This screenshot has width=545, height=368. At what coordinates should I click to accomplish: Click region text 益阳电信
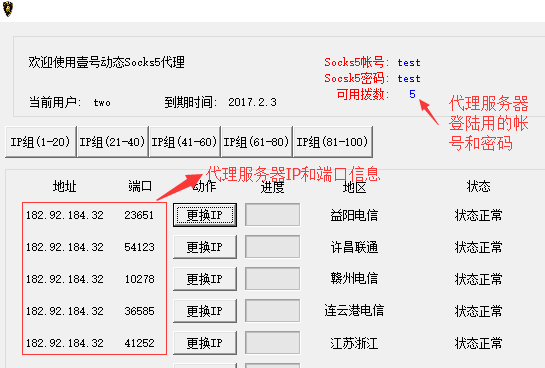pyautogui.click(x=354, y=215)
